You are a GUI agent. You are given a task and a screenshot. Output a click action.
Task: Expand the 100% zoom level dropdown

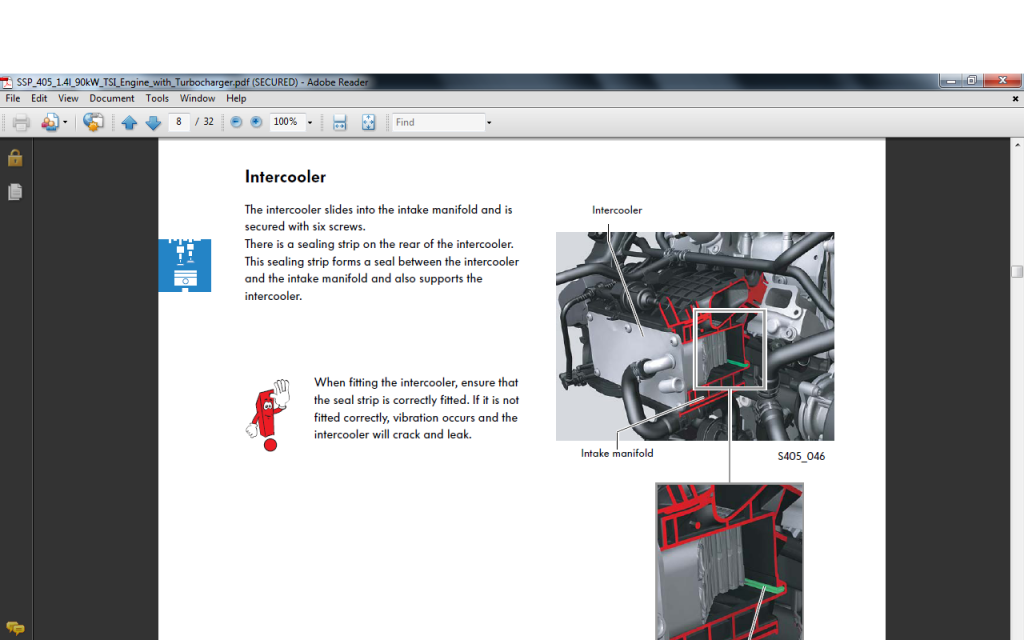coord(310,123)
